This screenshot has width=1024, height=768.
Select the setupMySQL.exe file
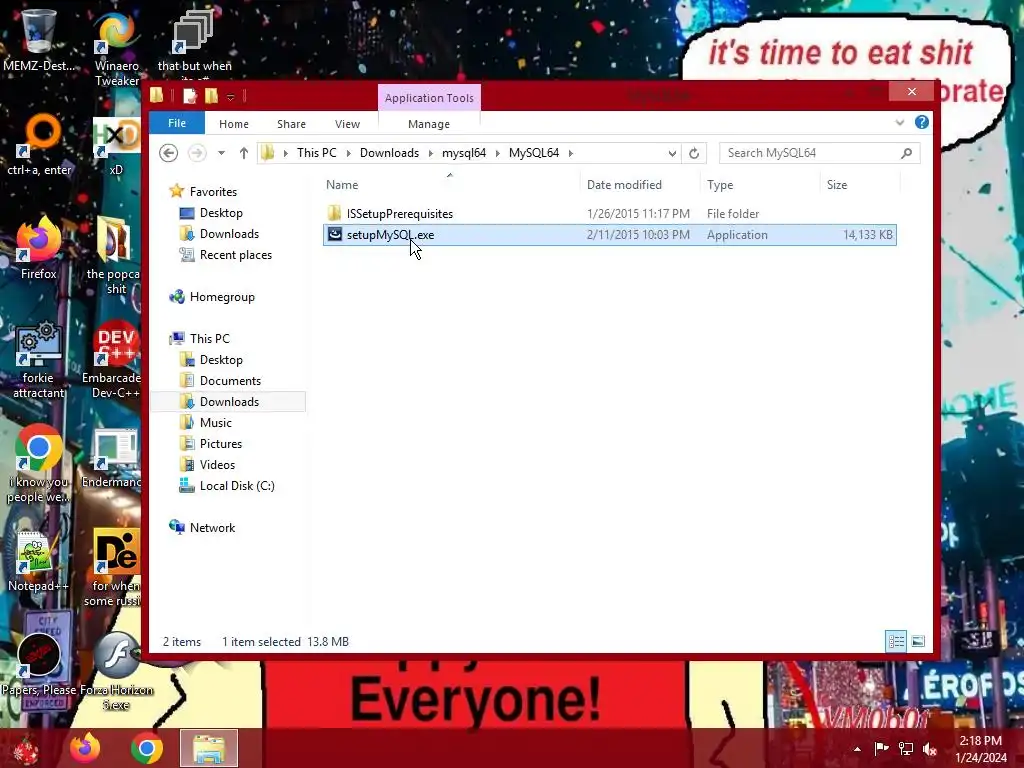(x=609, y=234)
